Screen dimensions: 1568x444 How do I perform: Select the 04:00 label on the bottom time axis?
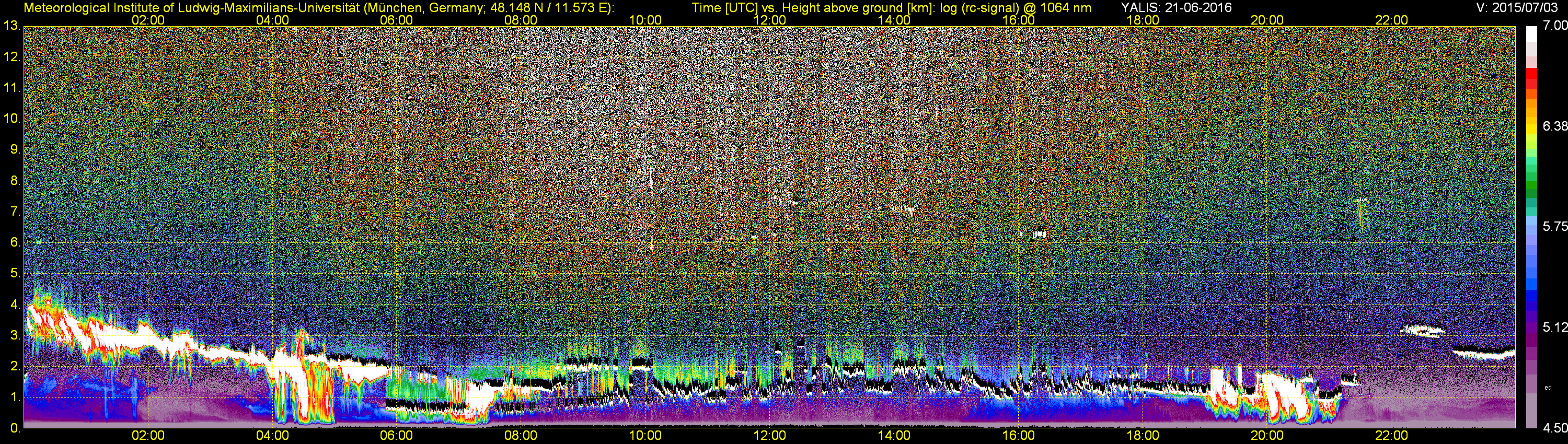click(272, 436)
